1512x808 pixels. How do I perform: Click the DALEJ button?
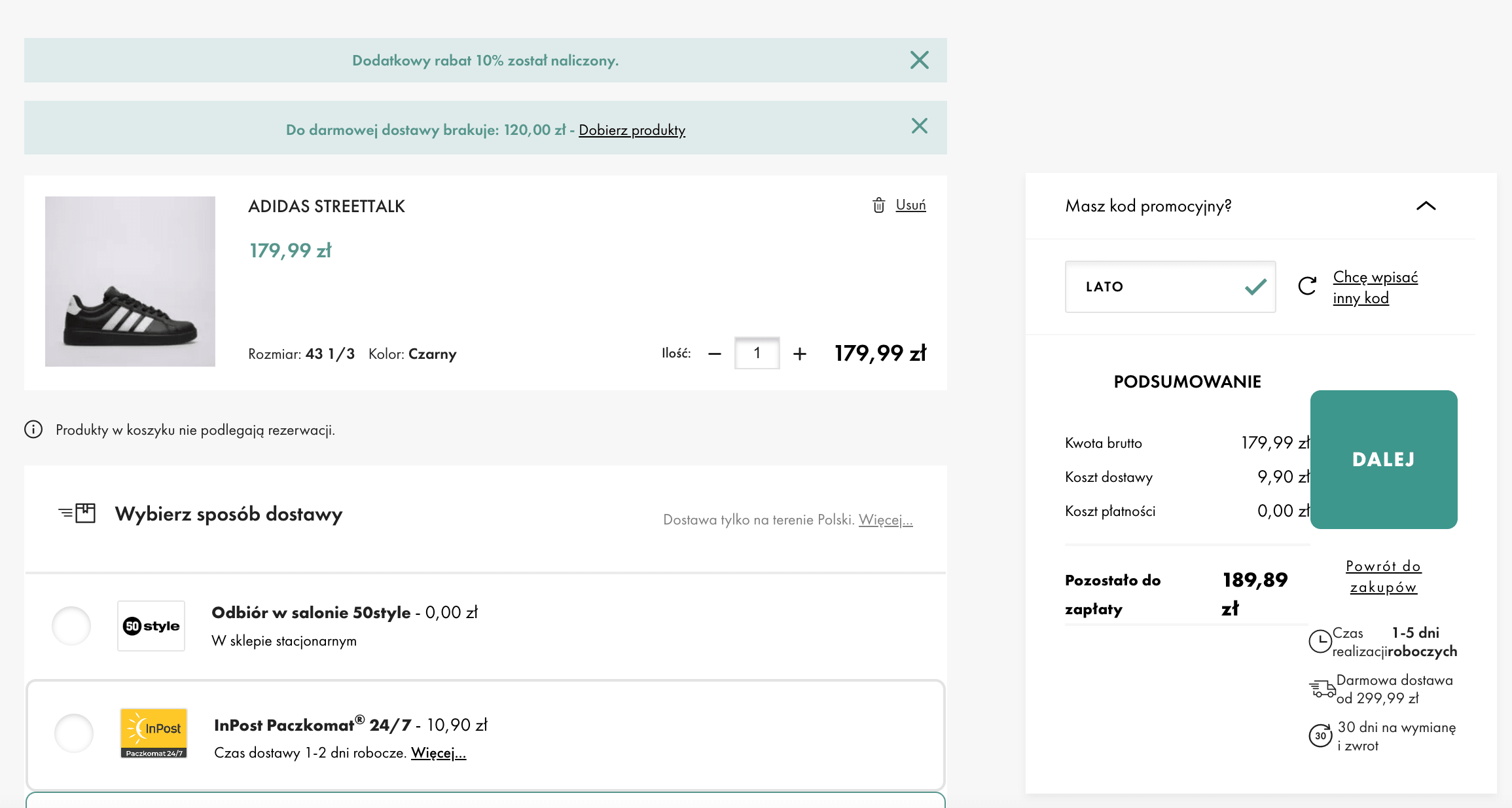point(1384,460)
